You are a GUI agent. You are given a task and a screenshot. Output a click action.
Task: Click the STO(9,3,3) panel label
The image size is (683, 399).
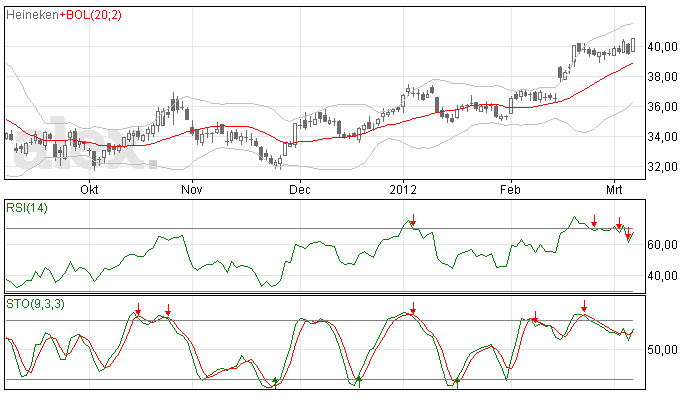[x=35, y=304]
